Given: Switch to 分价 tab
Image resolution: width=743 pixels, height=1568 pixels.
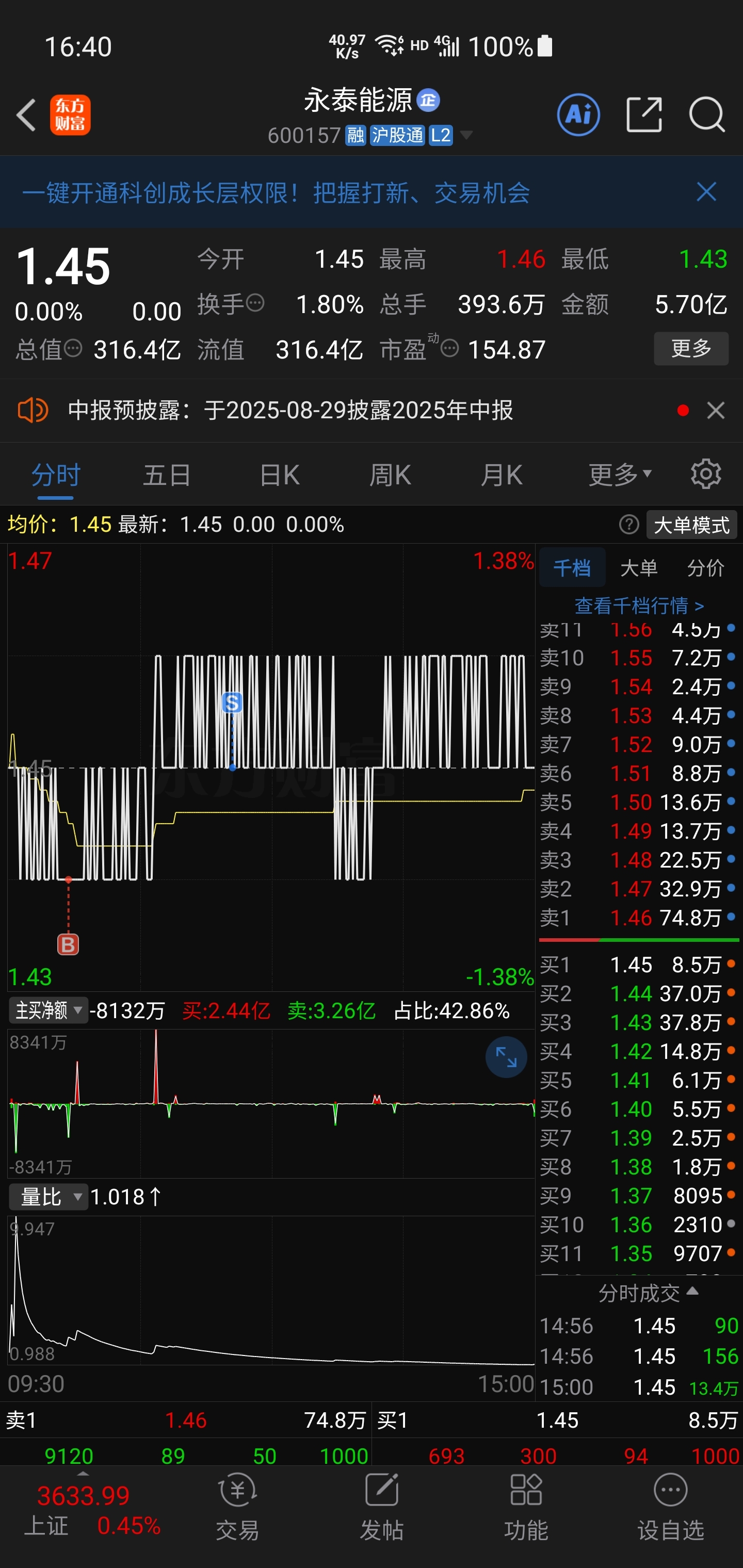Looking at the screenshot, I should (x=705, y=568).
